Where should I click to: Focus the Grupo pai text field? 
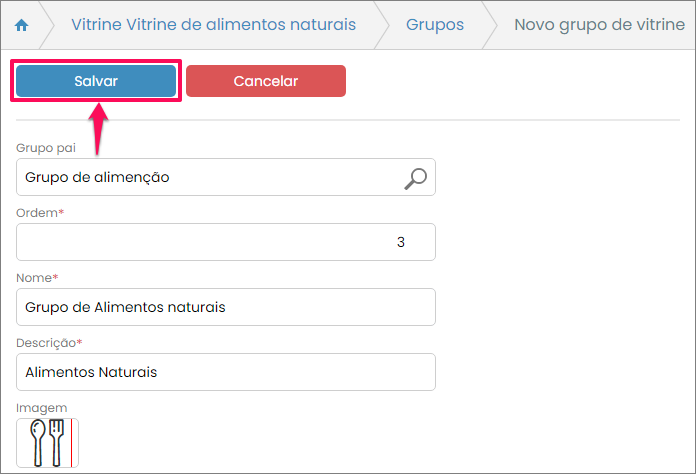(207, 178)
